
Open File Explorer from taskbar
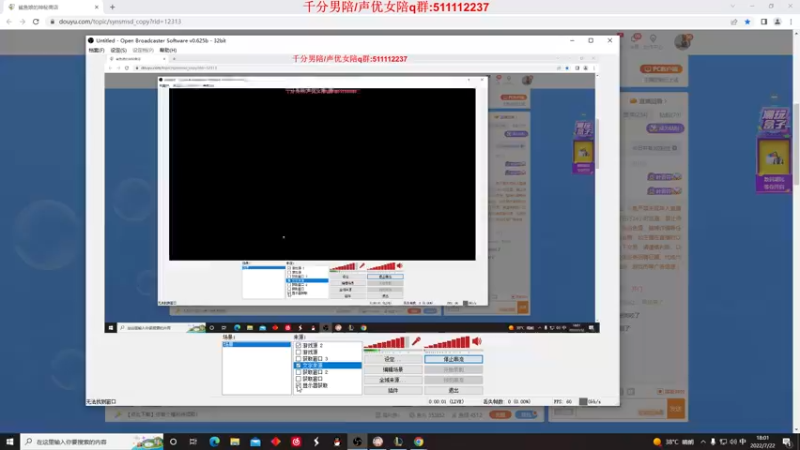tap(235, 441)
